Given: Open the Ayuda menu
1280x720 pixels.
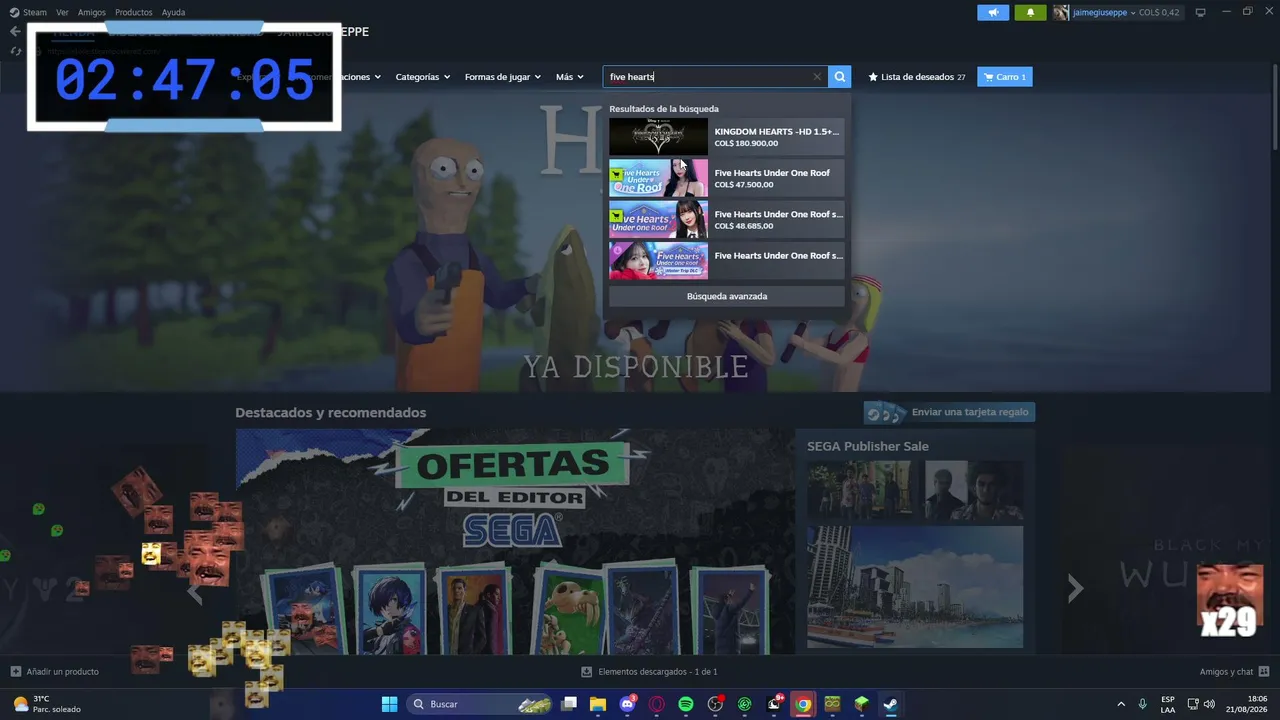Looking at the screenshot, I should tap(173, 12).
